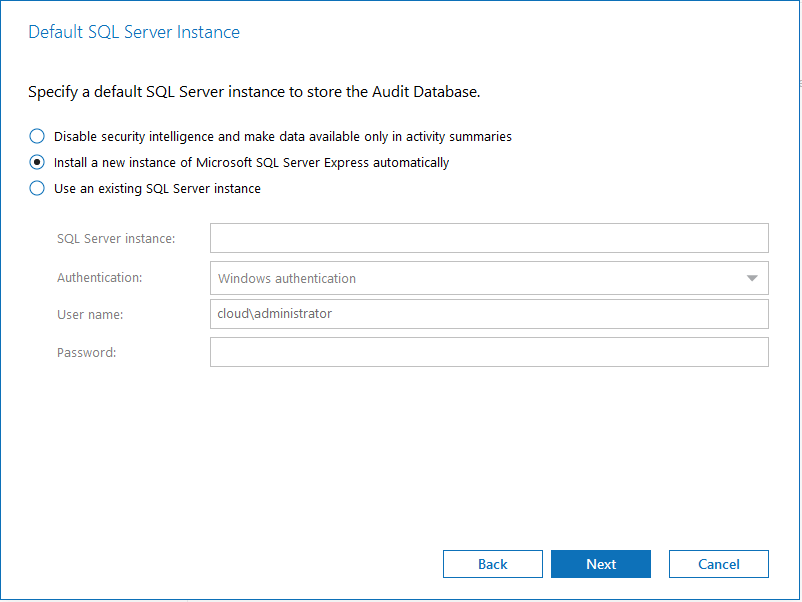This screenshot has width=802, height=602.
Task: Click into the Password input field
Action: click(x=489, y=352)
